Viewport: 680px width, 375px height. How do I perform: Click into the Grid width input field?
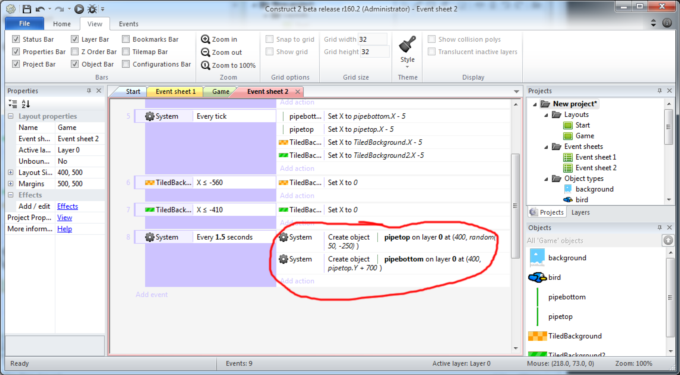coord(373,39)
